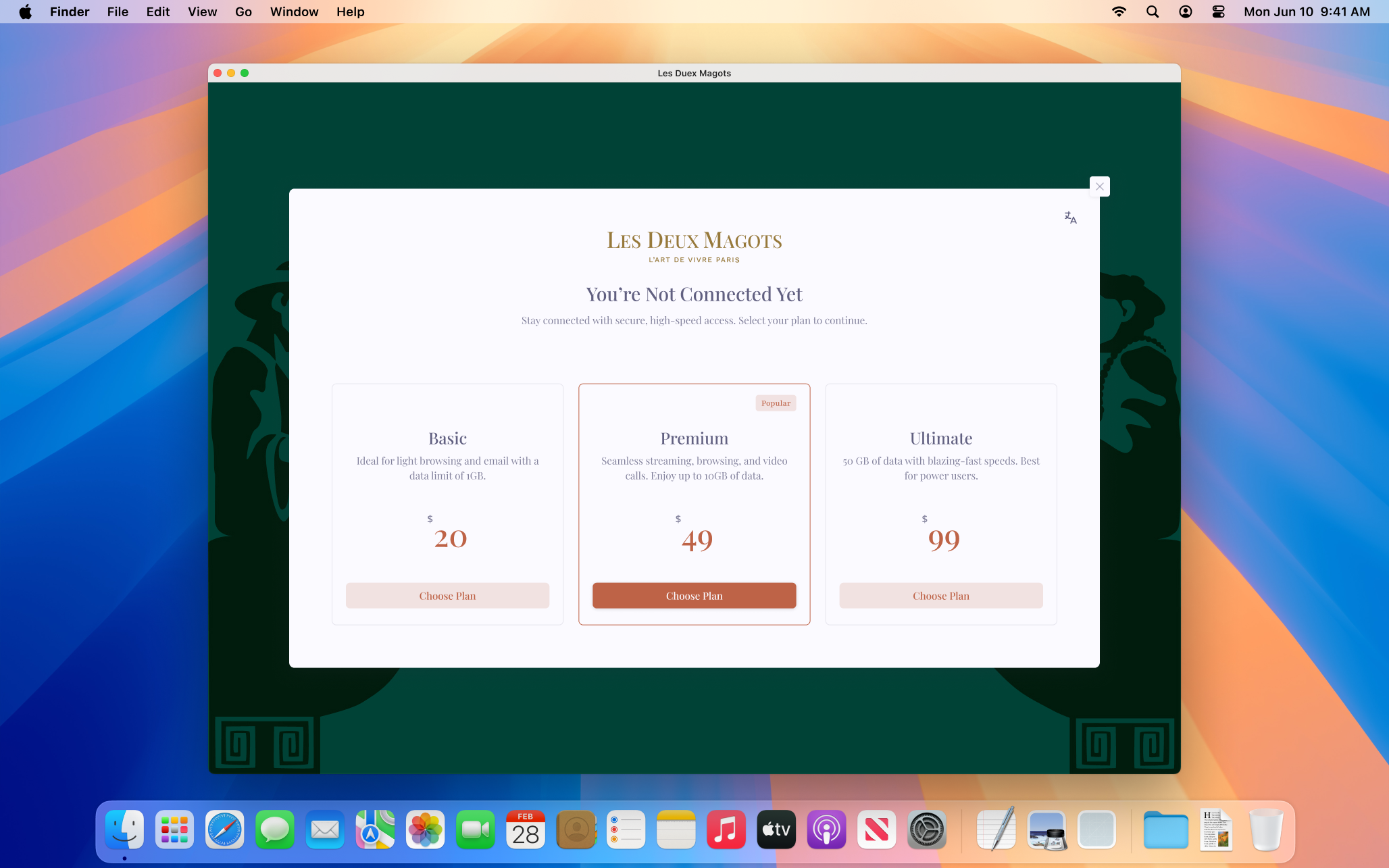Open Contacts from the Dock
The image size is (1389, 868).
click(576, 829)
